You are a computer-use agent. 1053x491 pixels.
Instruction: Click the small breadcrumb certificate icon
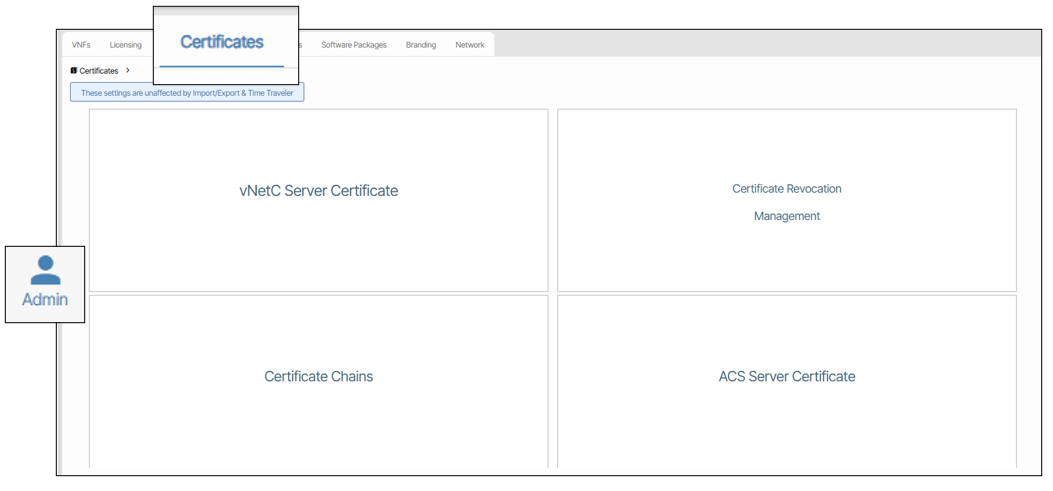pos(74,71)
